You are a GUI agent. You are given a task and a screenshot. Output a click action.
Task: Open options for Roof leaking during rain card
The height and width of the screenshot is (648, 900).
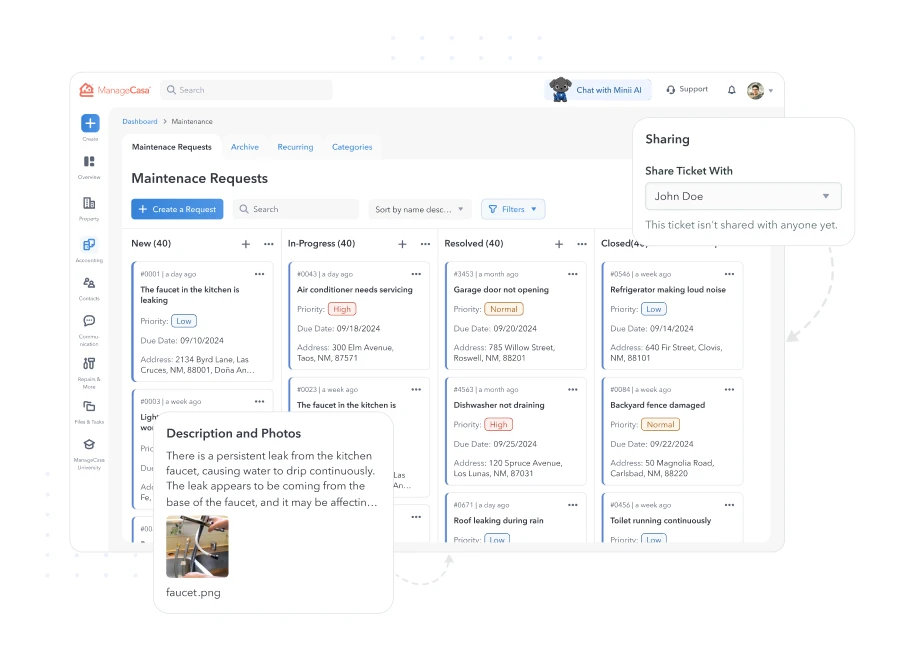pos(573,505)
